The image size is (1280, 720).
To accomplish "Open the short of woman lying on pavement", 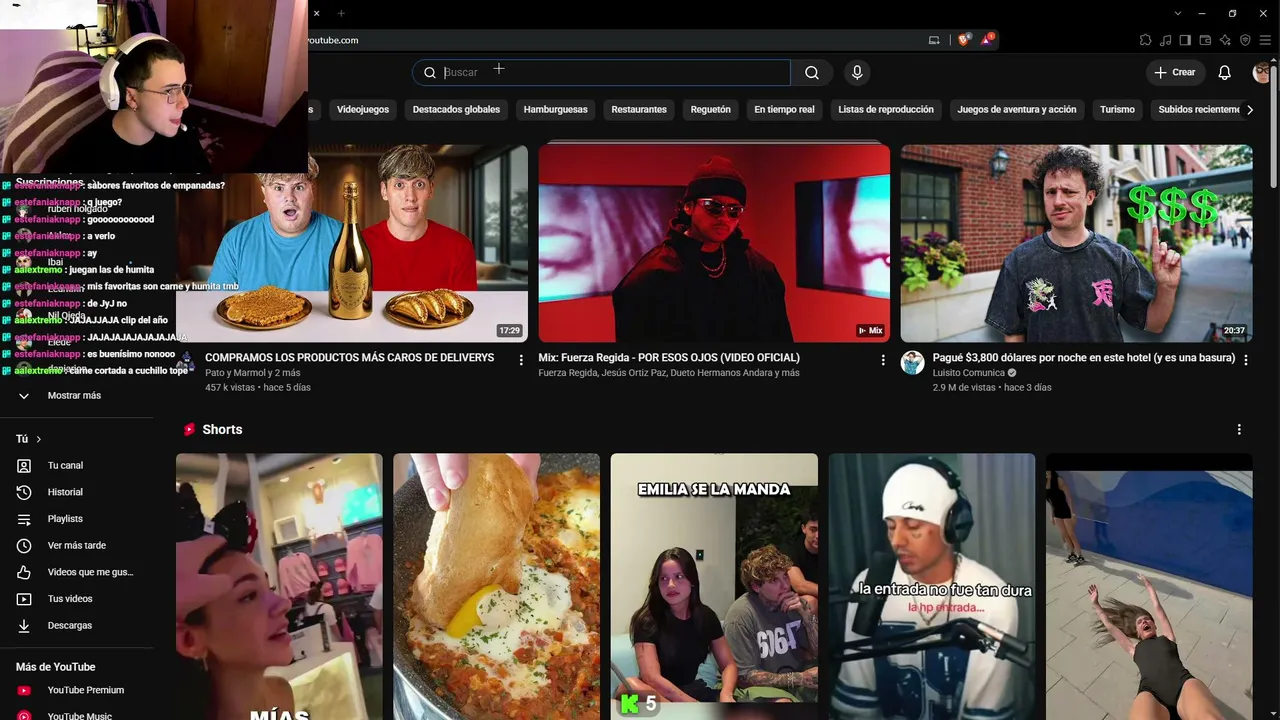I will [x=1149, y=587].
